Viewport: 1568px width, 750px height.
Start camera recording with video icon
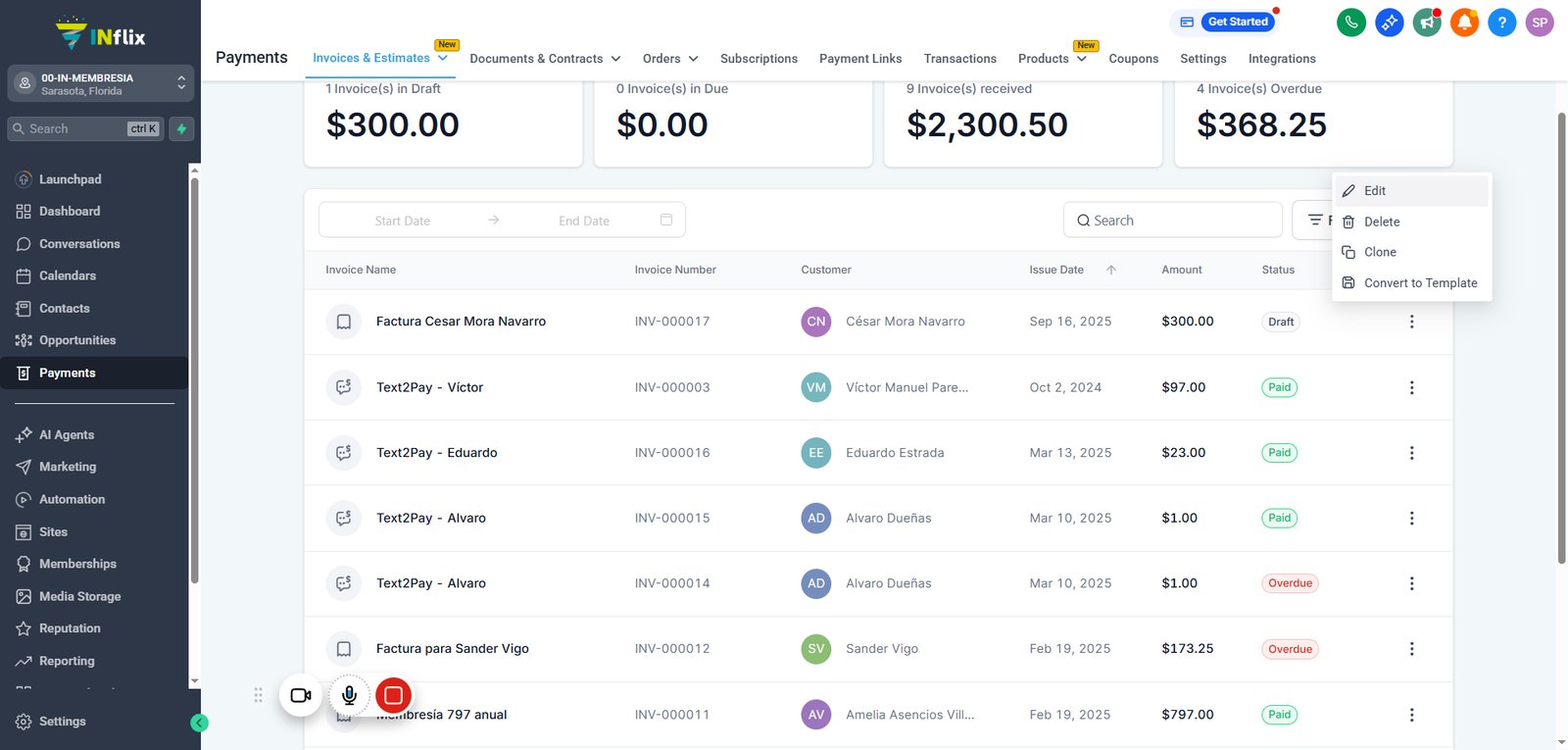301,695
